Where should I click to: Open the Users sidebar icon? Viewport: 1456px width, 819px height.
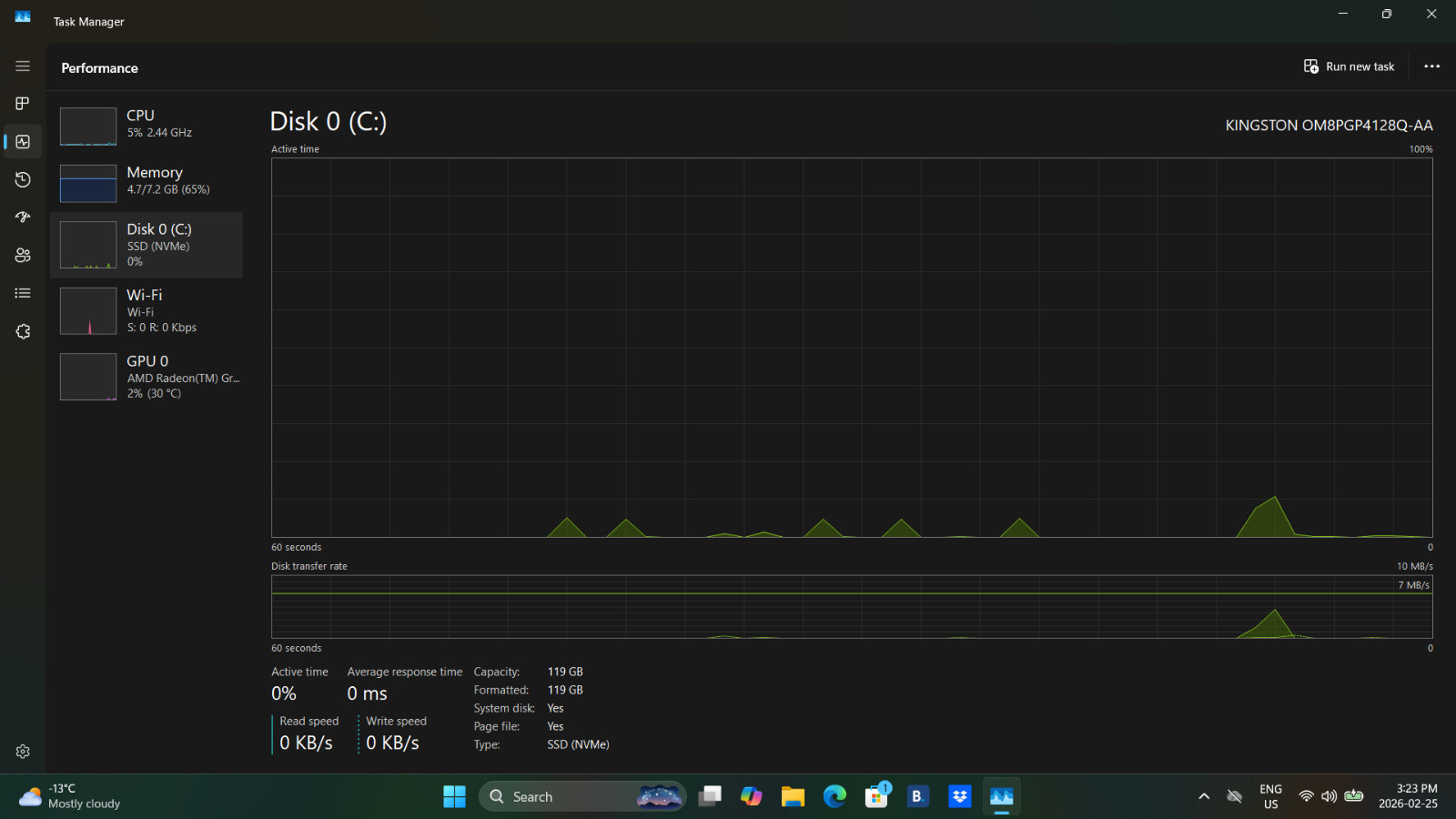(23, 256)
